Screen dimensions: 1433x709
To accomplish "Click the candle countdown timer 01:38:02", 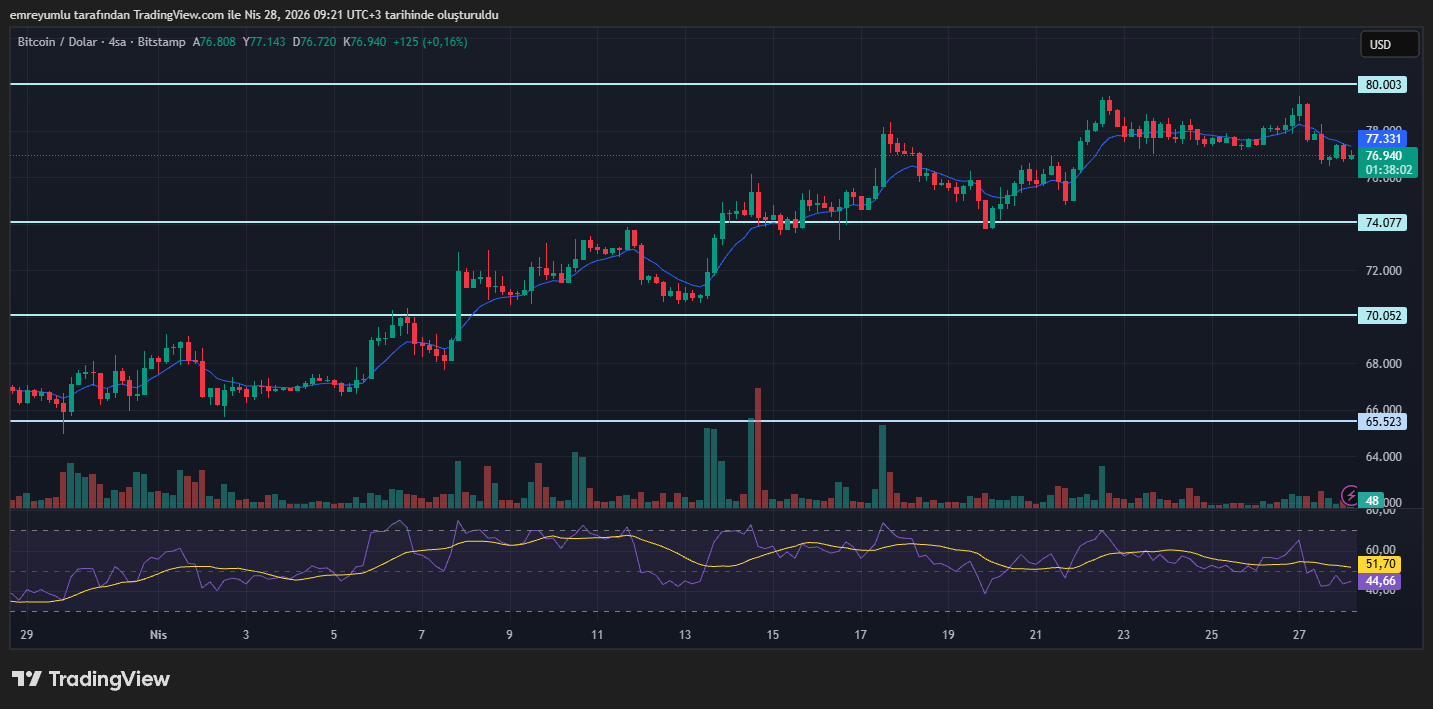I will pos(1389,170).
